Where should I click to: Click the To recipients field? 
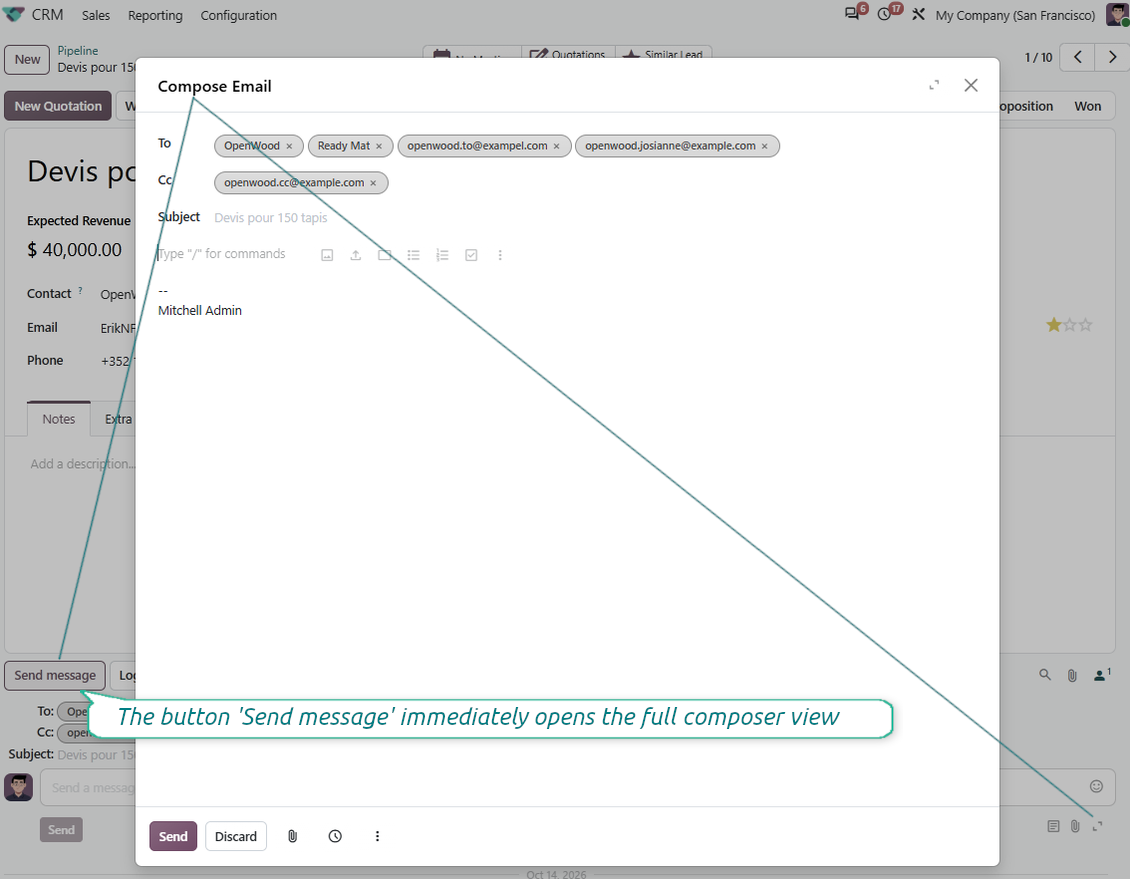(x=595, y=146)
